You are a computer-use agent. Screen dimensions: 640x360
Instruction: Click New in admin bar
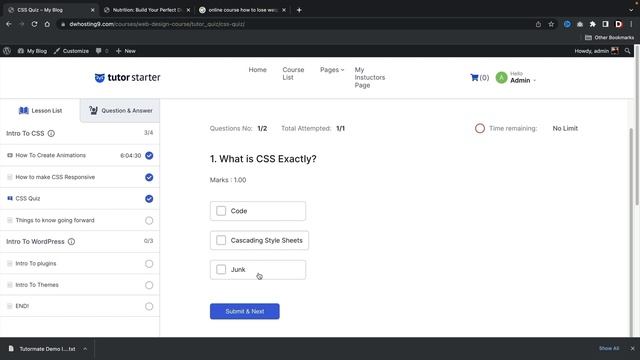(x=126, y=51)
